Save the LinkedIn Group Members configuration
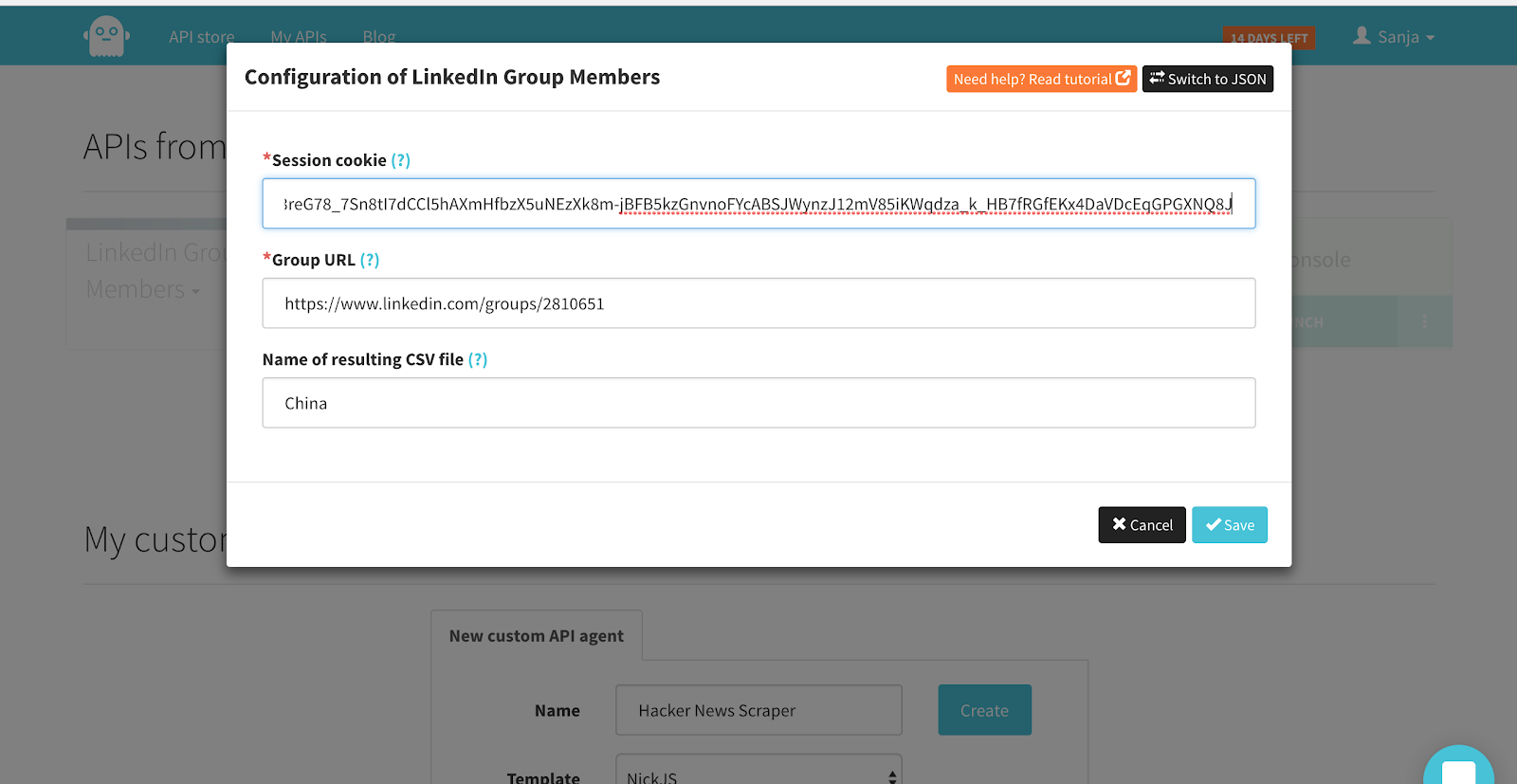This screenshot has height=784, width=1517. click(1230, 525)
